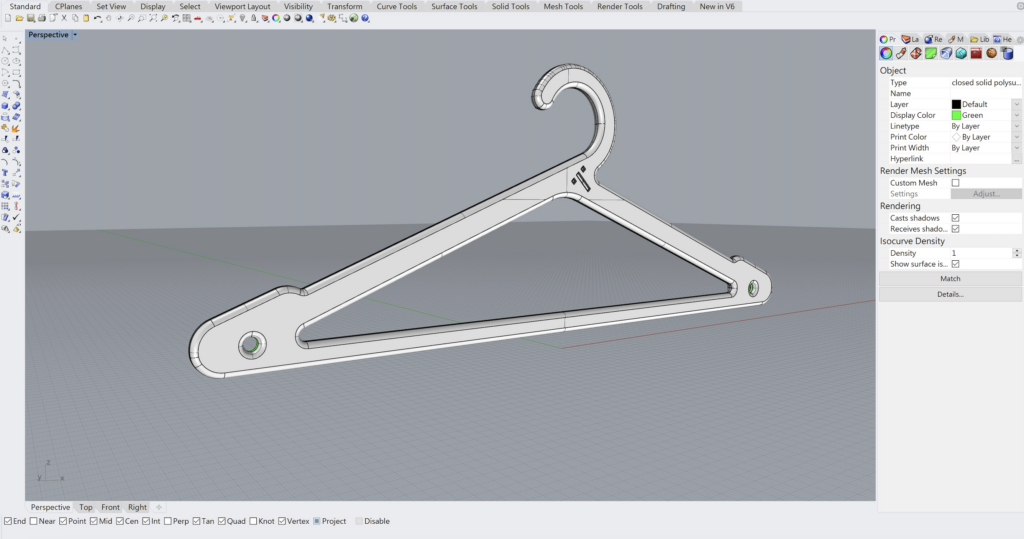Toggle the Casts shadows checkbox
This screenshot has width=1024, height=539.
955,218
